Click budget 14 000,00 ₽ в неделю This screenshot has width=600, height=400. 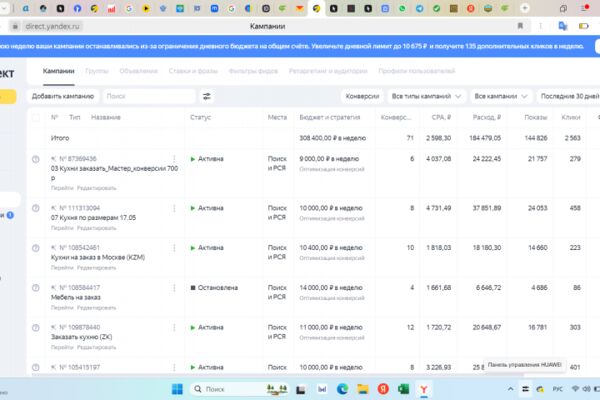(331, 288)
